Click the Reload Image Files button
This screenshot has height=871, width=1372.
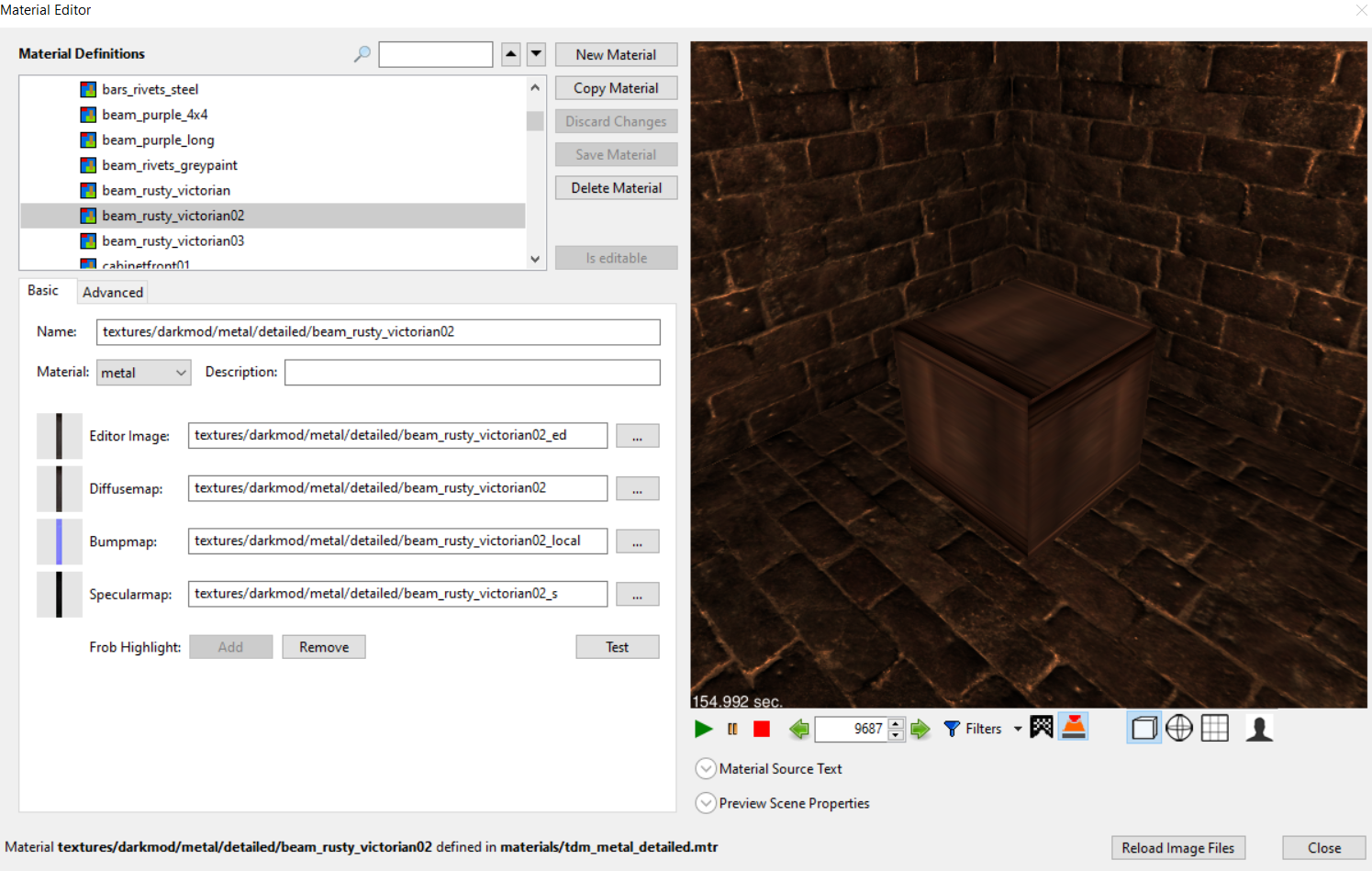[1177, 848]
